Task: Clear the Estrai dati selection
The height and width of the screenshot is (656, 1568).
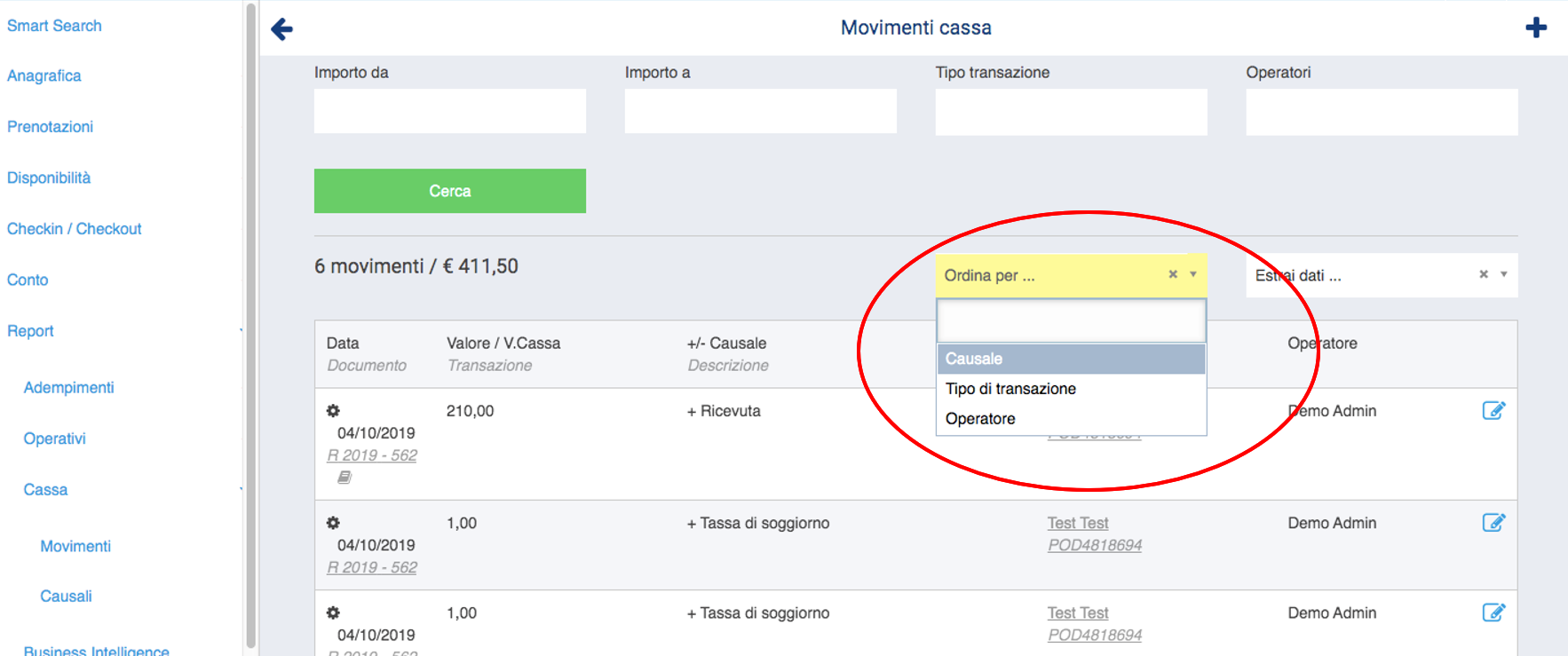Action: point(1484,274)
